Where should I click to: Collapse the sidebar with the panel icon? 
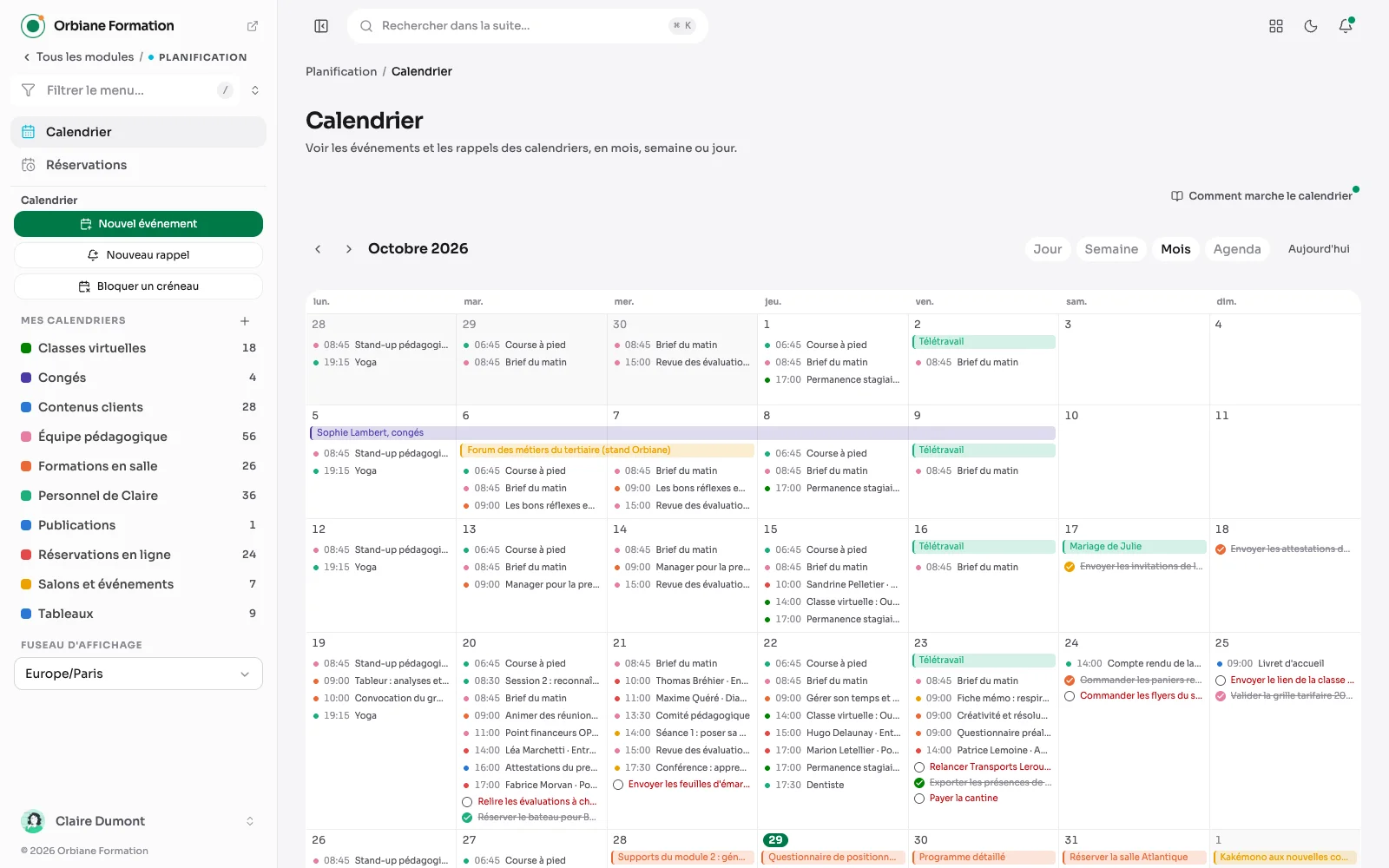click(321, 26)
